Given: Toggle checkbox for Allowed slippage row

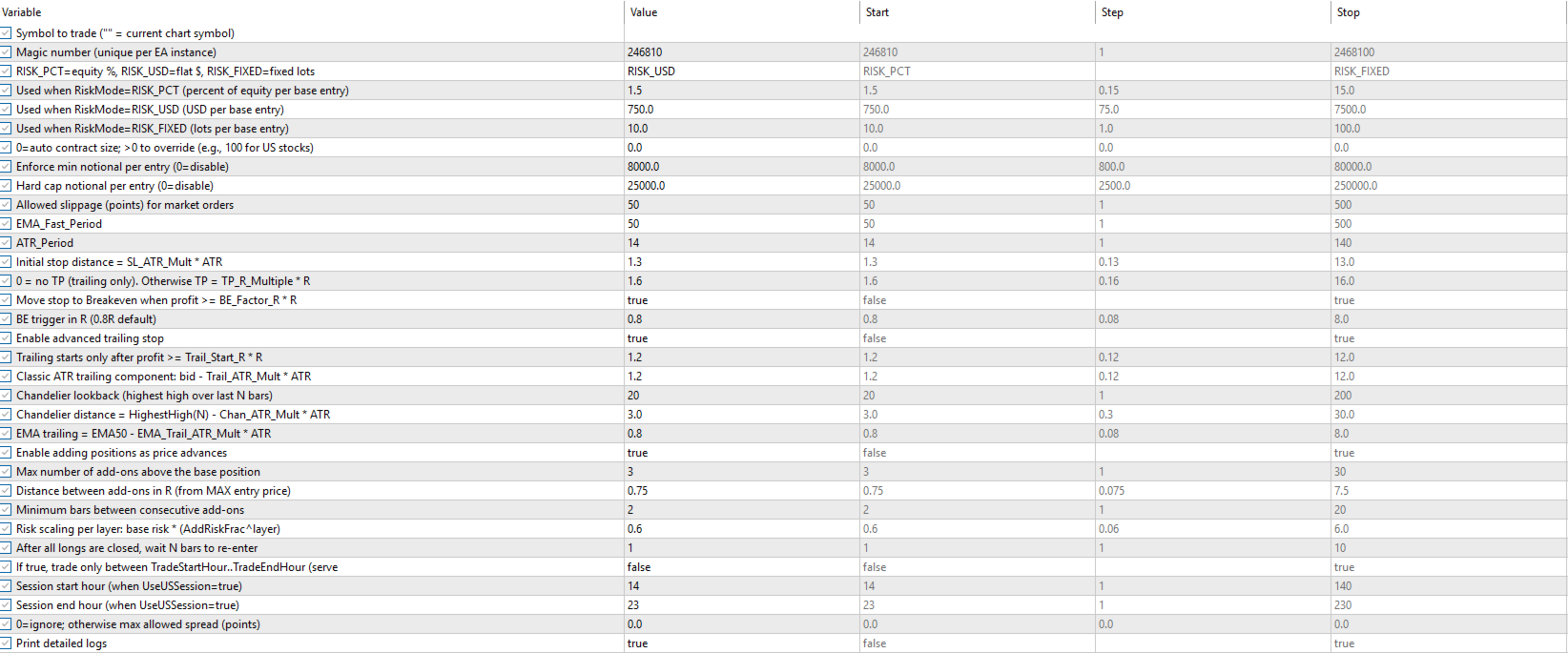Looking at the screenshot, I should coord(6,205).
